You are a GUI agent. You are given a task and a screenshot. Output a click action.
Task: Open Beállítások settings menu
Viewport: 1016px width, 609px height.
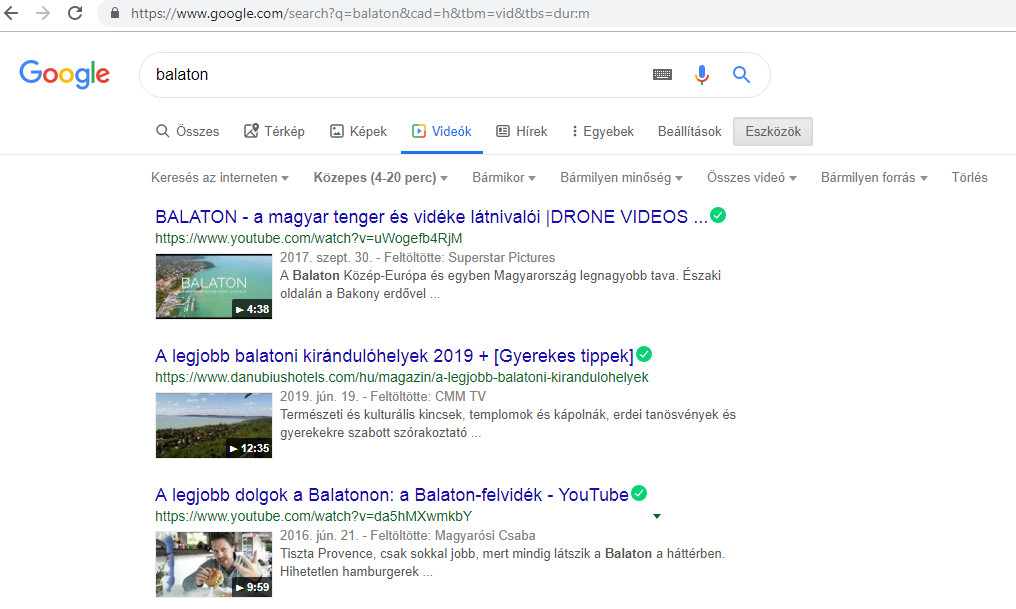[x=689, y=132]
